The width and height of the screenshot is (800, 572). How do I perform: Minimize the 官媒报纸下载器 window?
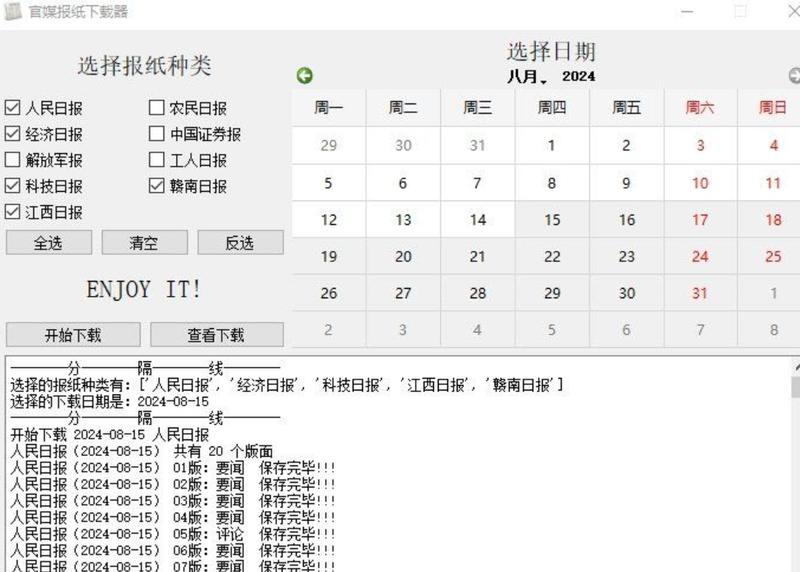(x=687, y=11)
